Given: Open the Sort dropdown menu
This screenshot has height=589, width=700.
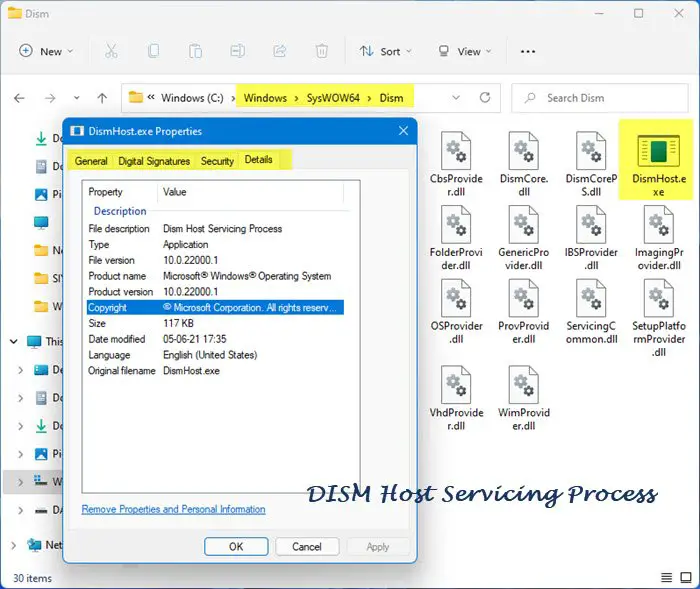Looking at the screenshot, I should [385, 51].
